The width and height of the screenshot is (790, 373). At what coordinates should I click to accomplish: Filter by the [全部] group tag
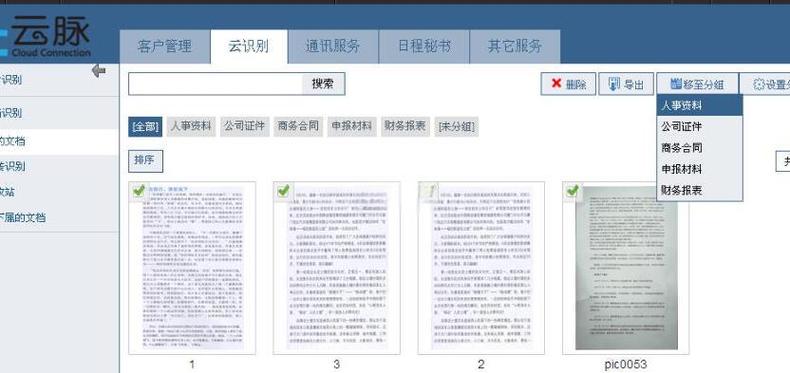click(x=145, y=127)
